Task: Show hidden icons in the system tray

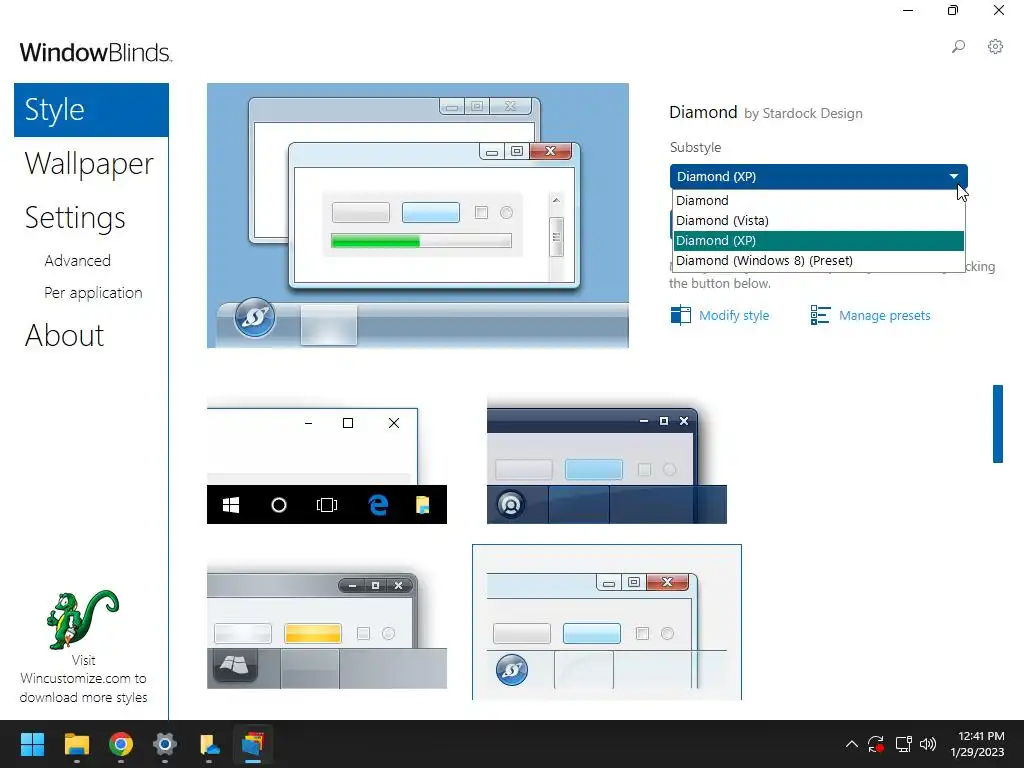Action: [x=852, y=744]
